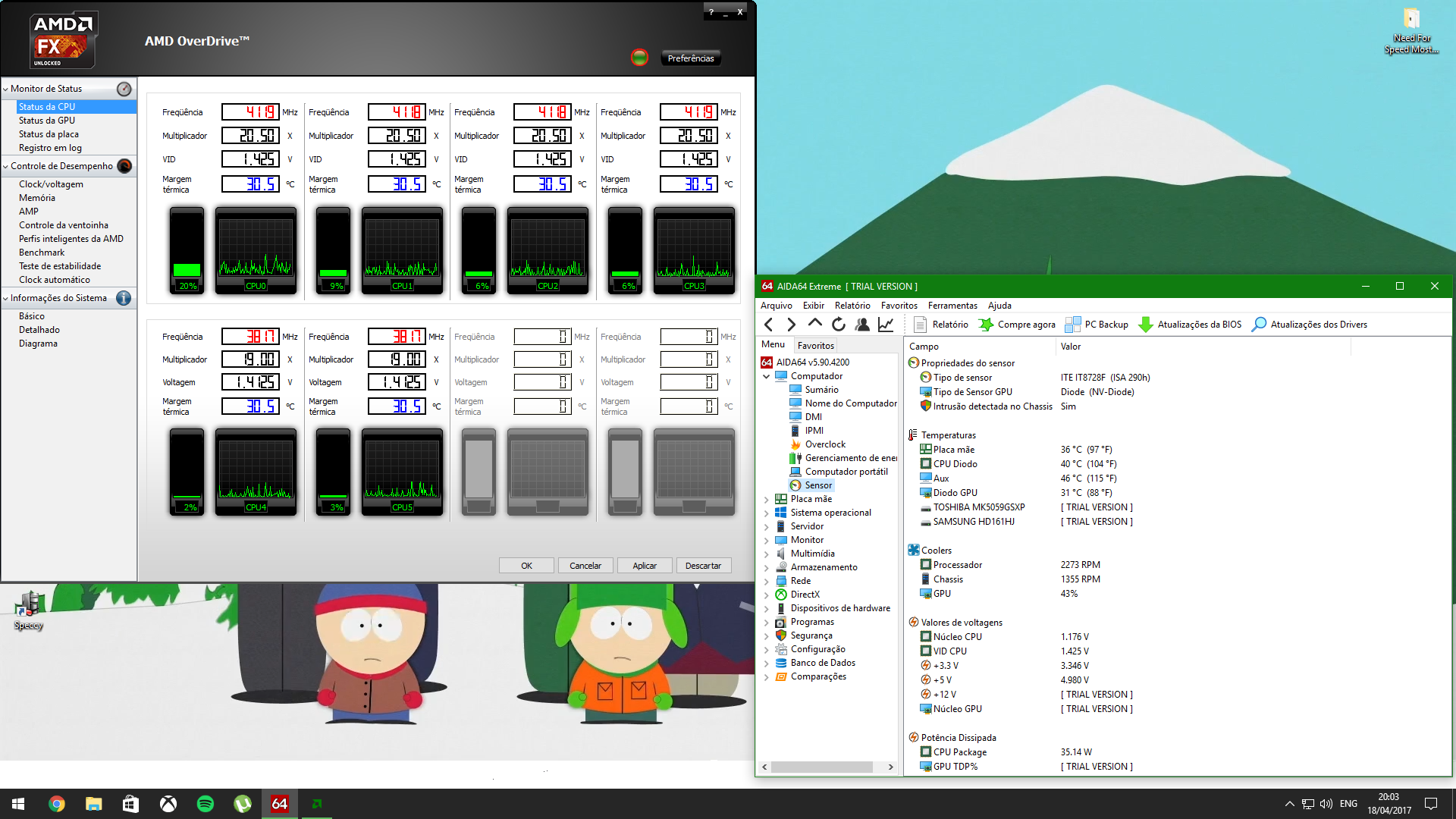The width and height of the screenshot is (1456, 819).
Task: Click the volume icon in system tray
Action: tap(1326, 804)
